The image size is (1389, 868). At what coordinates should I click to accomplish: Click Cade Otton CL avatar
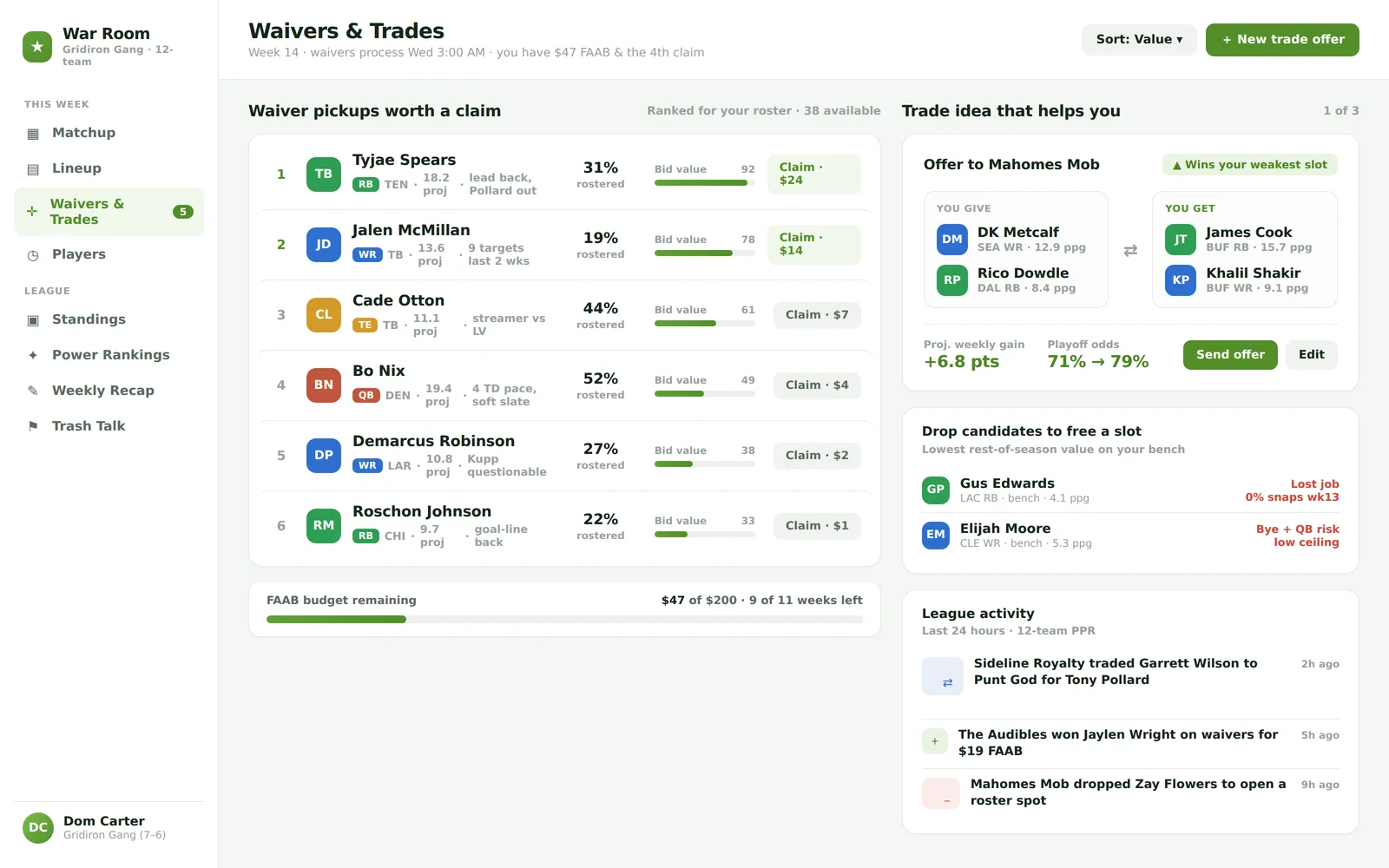click(x=324, y=314)
